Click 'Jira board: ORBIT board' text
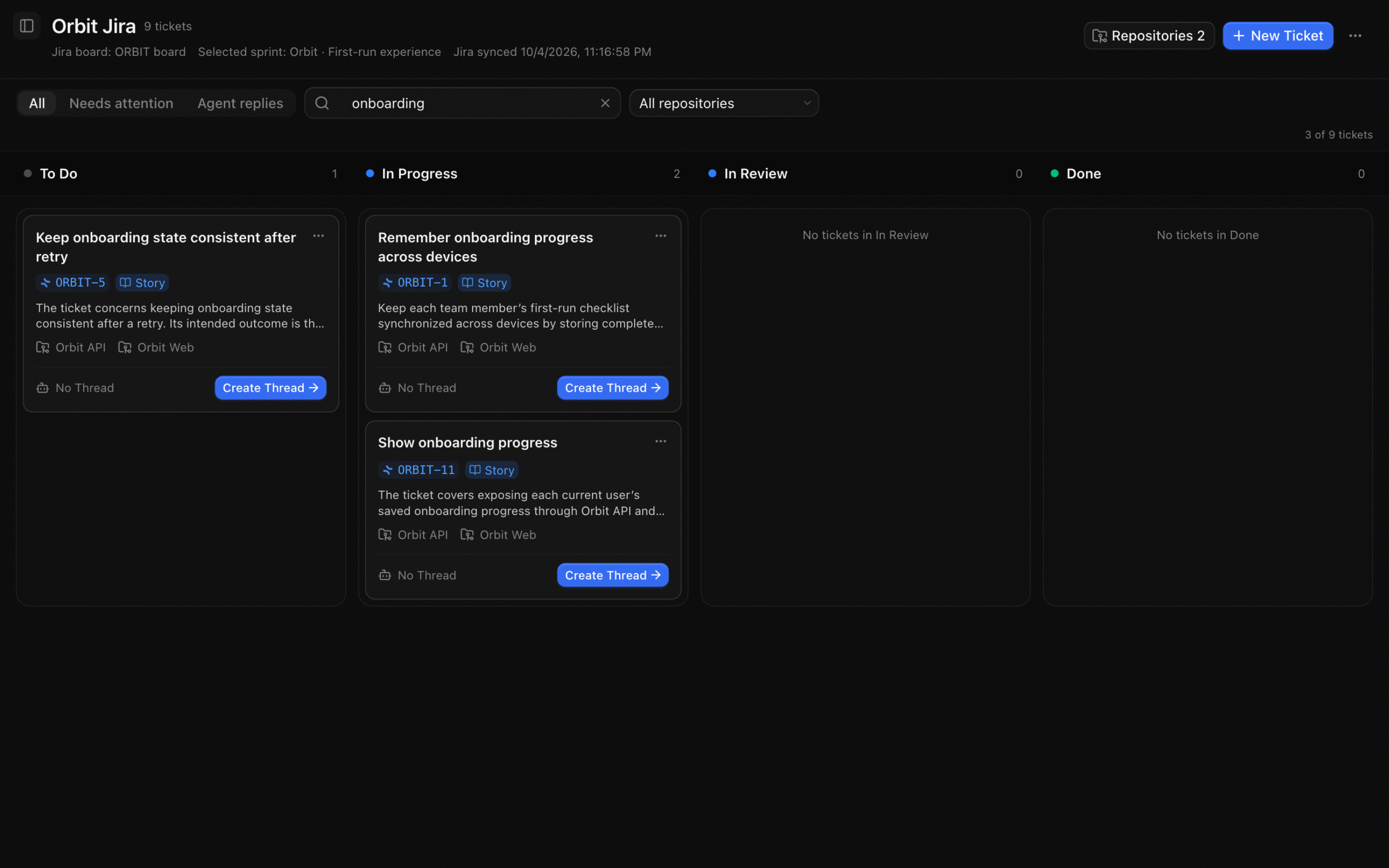 click(x=119, y=51)
